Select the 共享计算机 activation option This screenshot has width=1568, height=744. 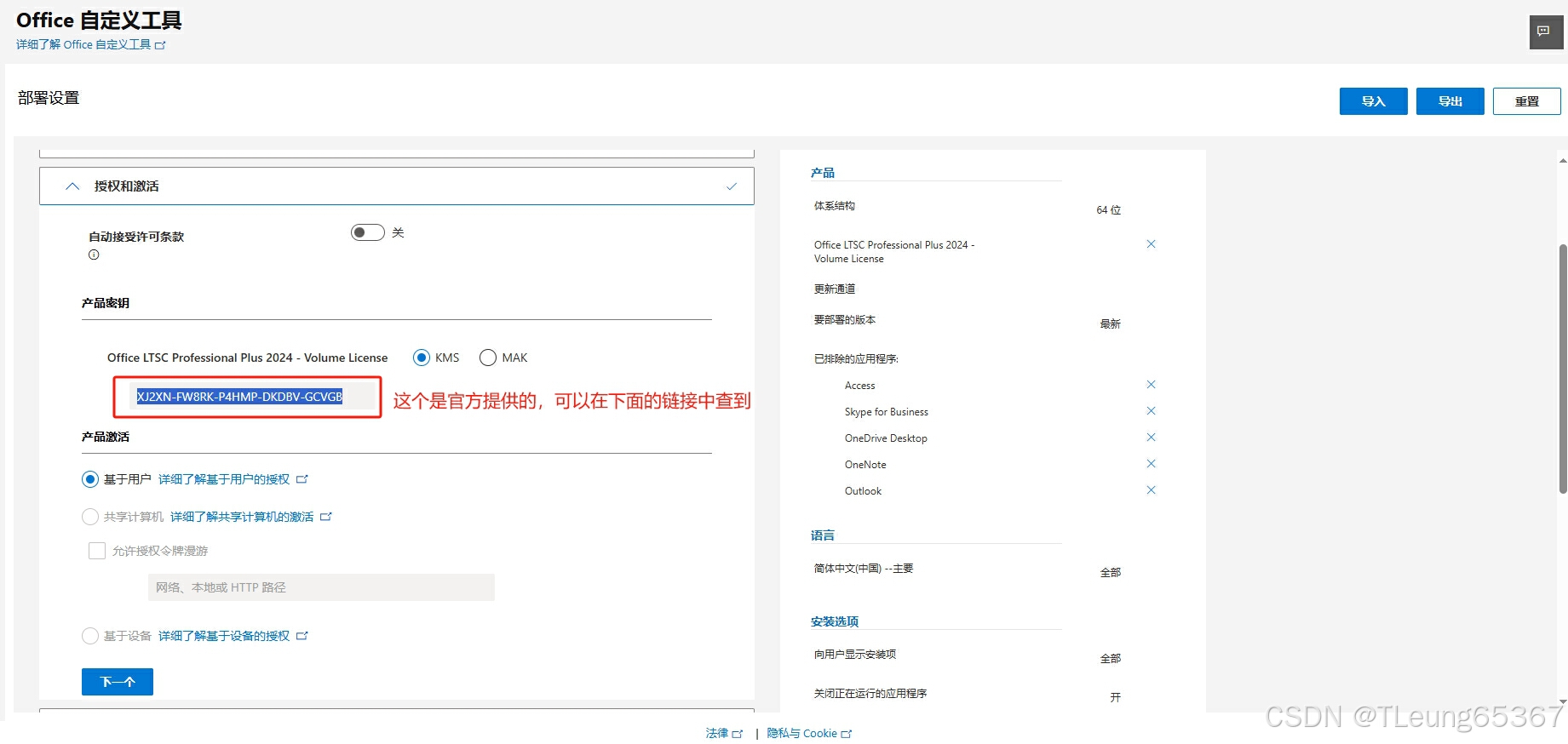90,517
